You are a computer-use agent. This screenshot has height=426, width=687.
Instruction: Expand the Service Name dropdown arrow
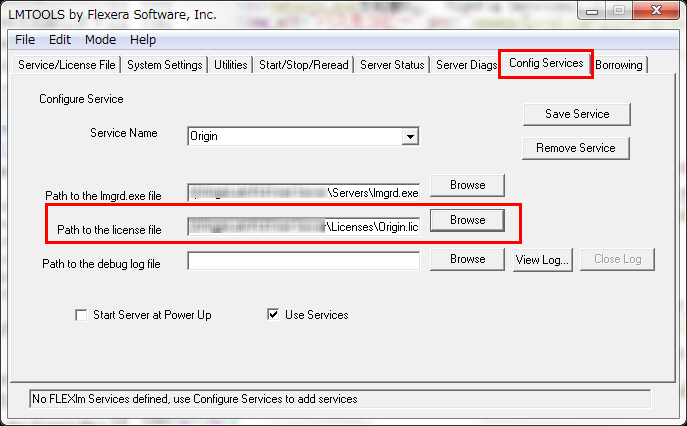click(410, 136)
